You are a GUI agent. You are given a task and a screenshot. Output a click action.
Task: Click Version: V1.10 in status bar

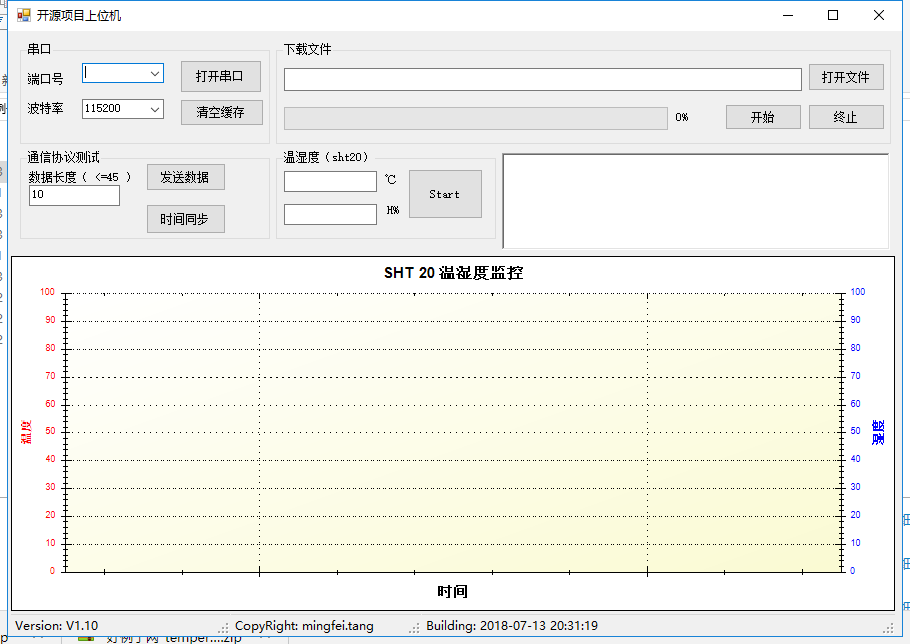(x=56, y=626)
